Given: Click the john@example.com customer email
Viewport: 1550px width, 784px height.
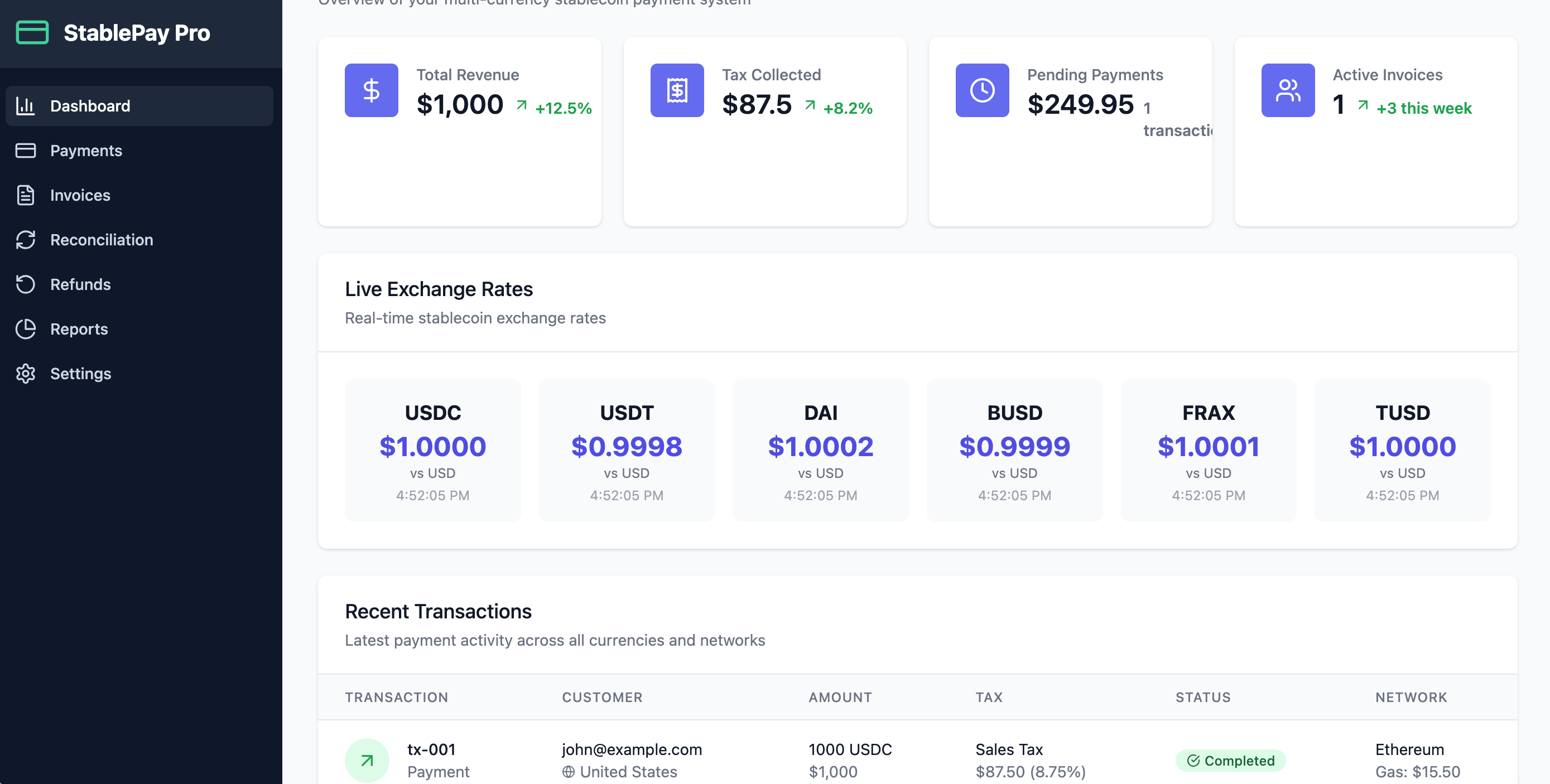Looking at the screenshot, I should [632, 749].
